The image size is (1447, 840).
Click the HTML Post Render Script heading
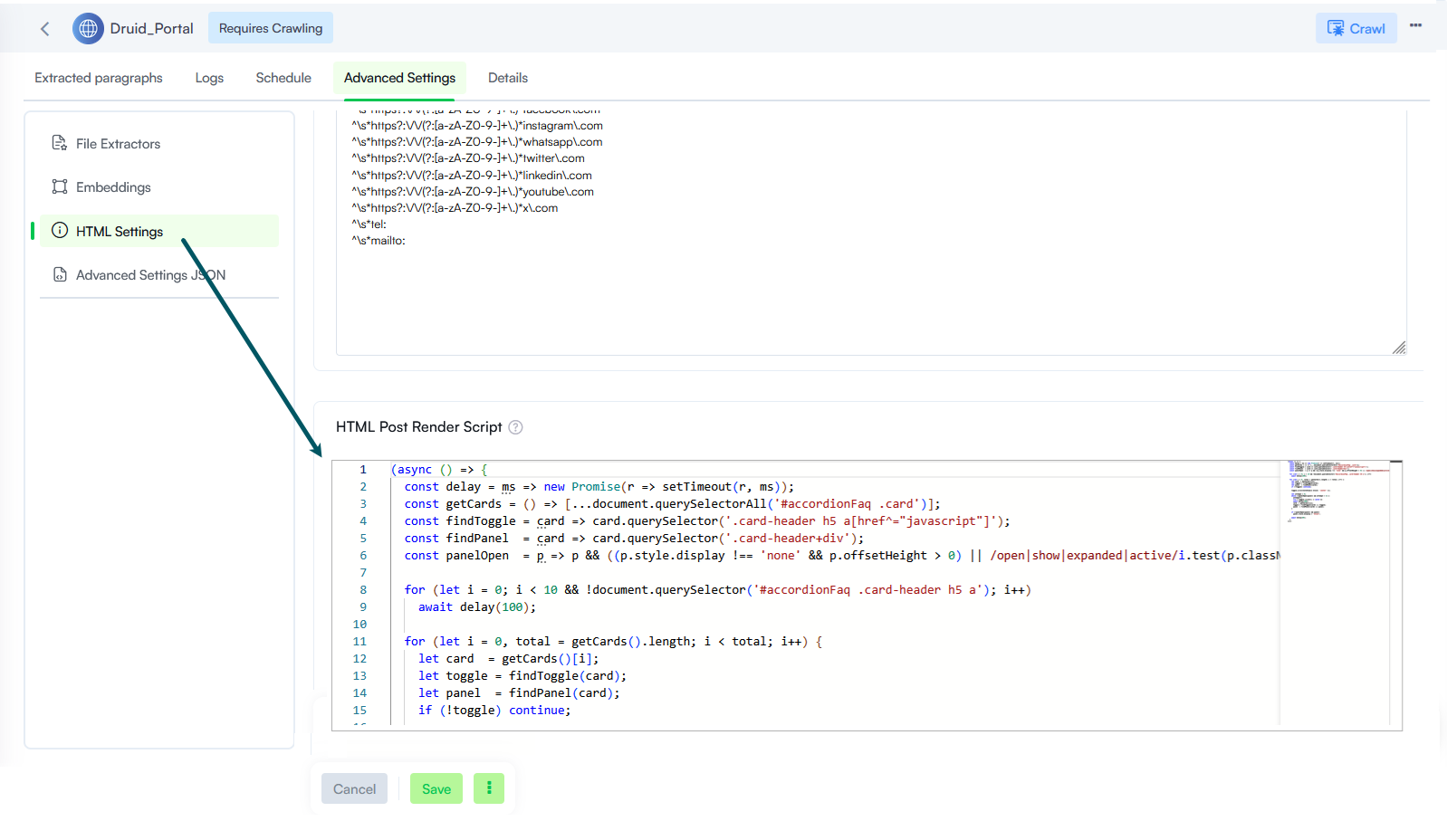[418, 427]
